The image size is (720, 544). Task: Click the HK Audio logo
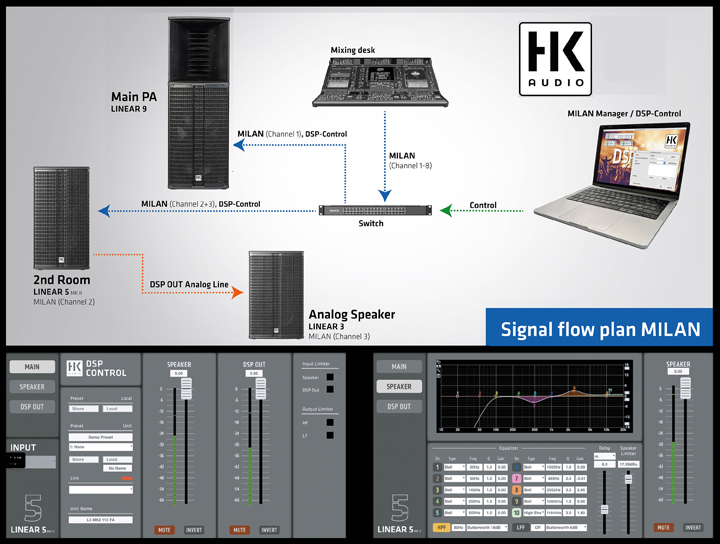point(555,59)
